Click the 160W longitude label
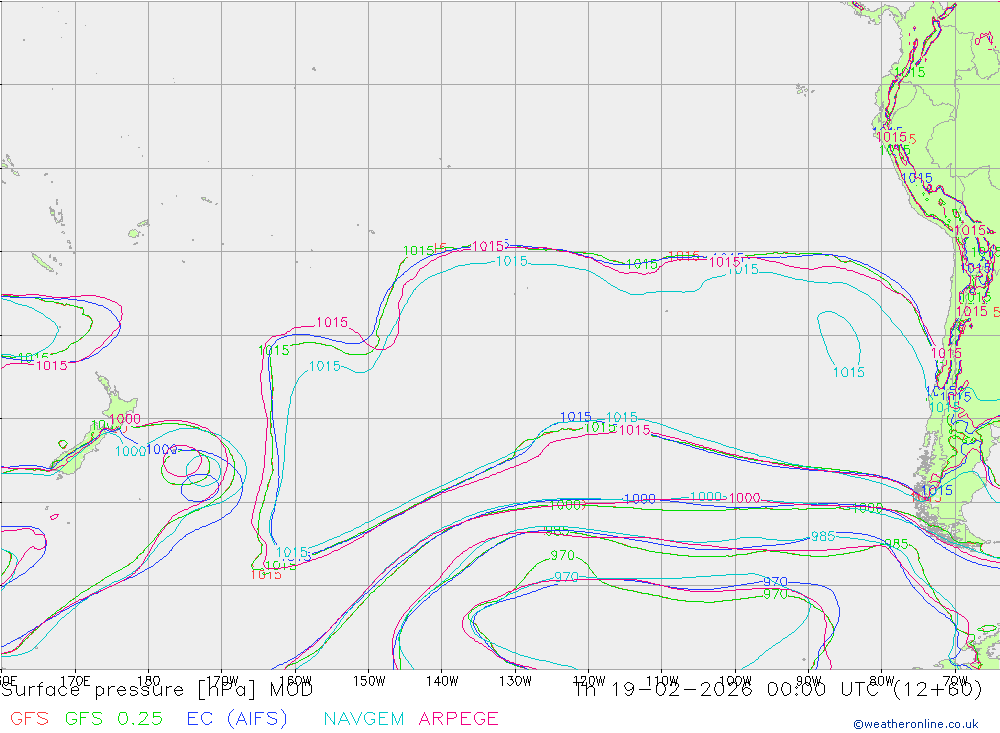Screen dimensions: 1000x733 (295, 681)
